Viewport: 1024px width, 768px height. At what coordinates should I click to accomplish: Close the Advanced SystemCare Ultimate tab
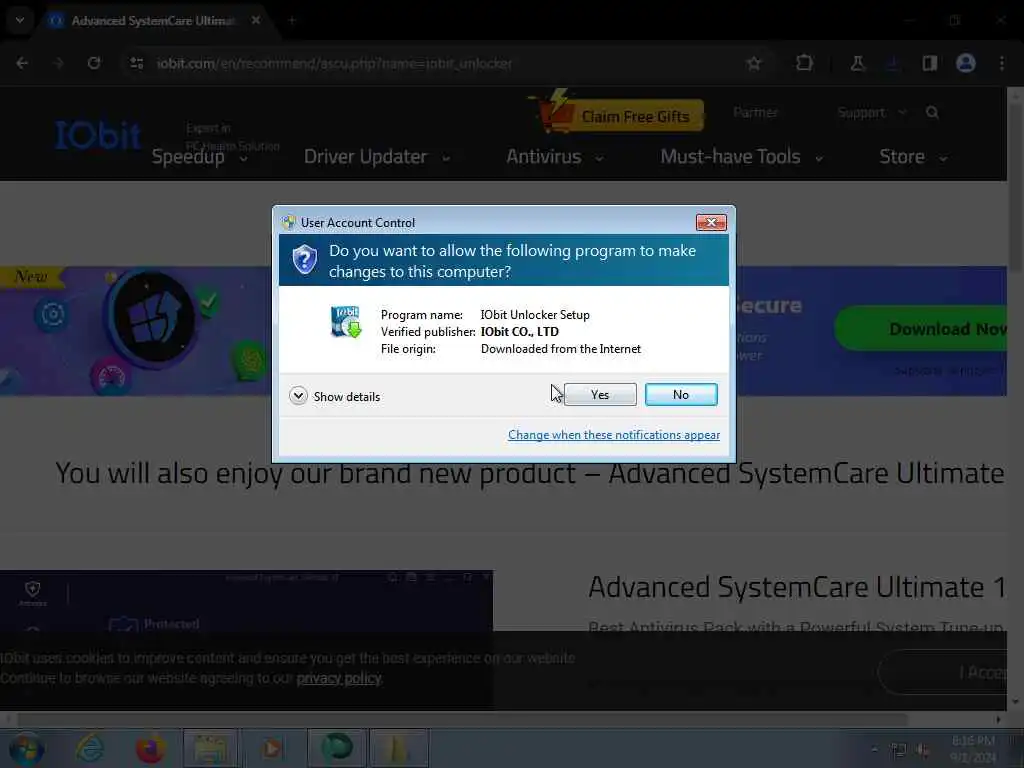256,20
